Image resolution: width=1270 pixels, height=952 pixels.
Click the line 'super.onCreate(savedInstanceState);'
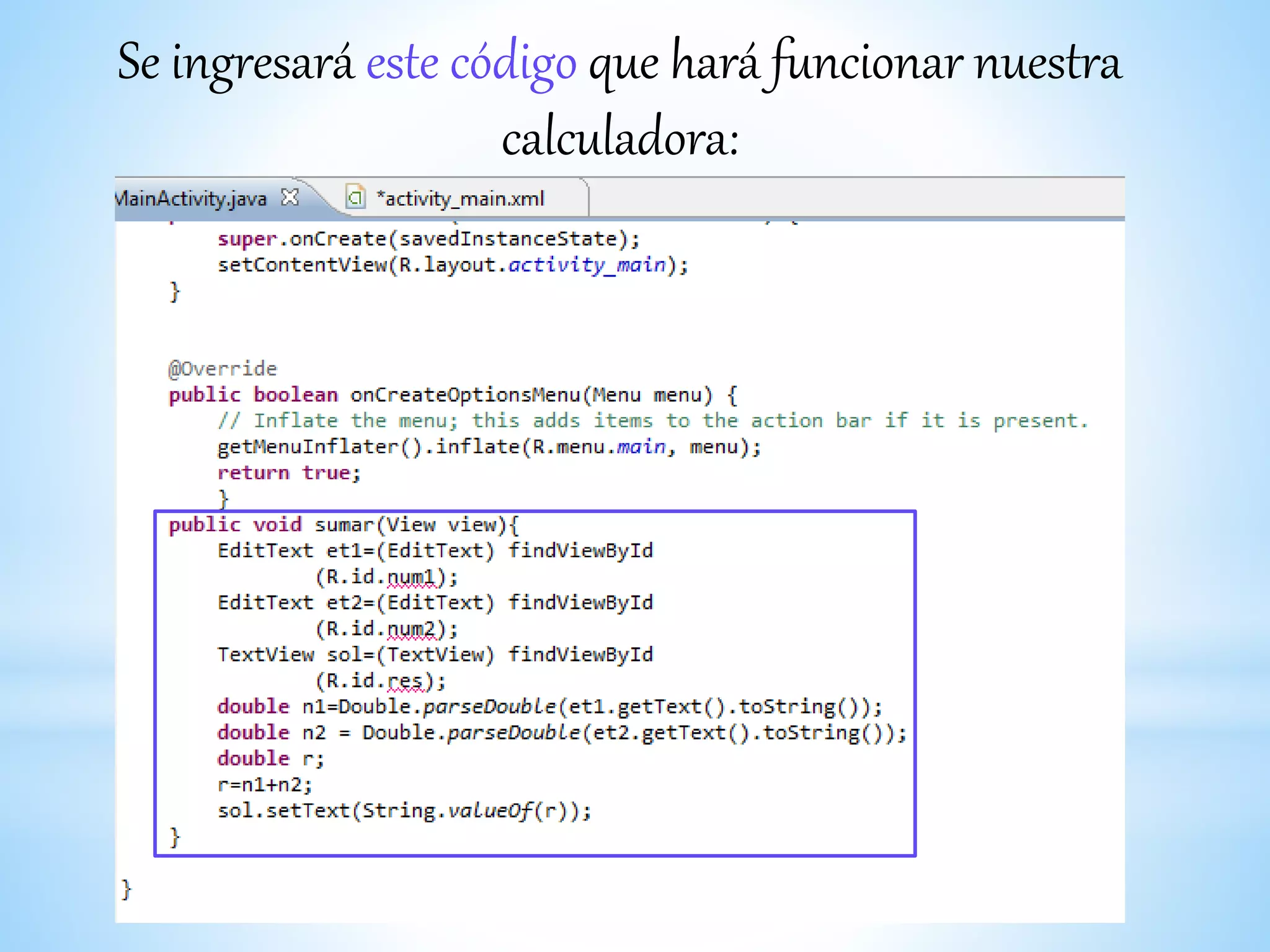pyautogui.click(x=429, y=239)
